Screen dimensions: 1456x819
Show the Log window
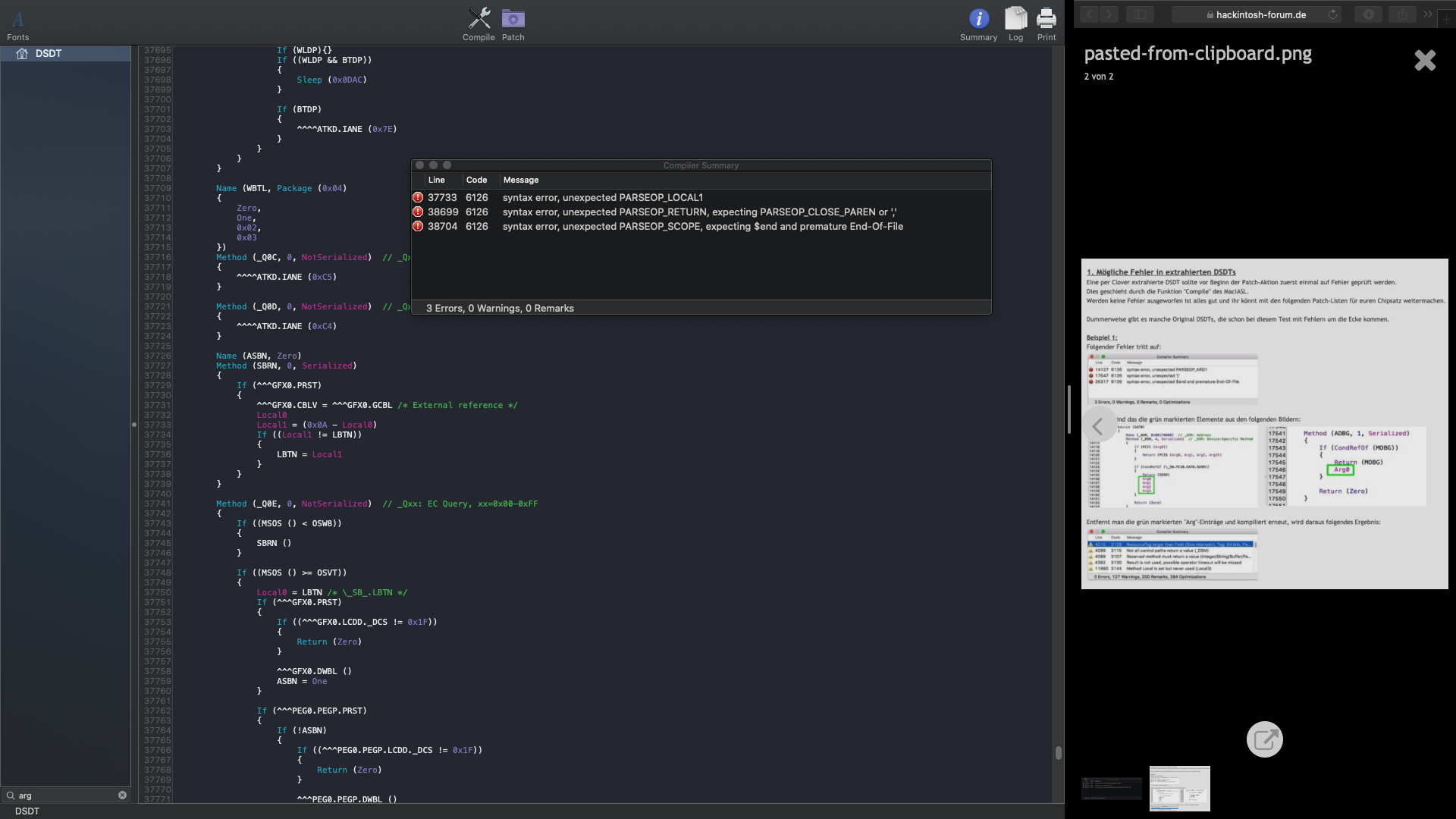(1015, 18)
